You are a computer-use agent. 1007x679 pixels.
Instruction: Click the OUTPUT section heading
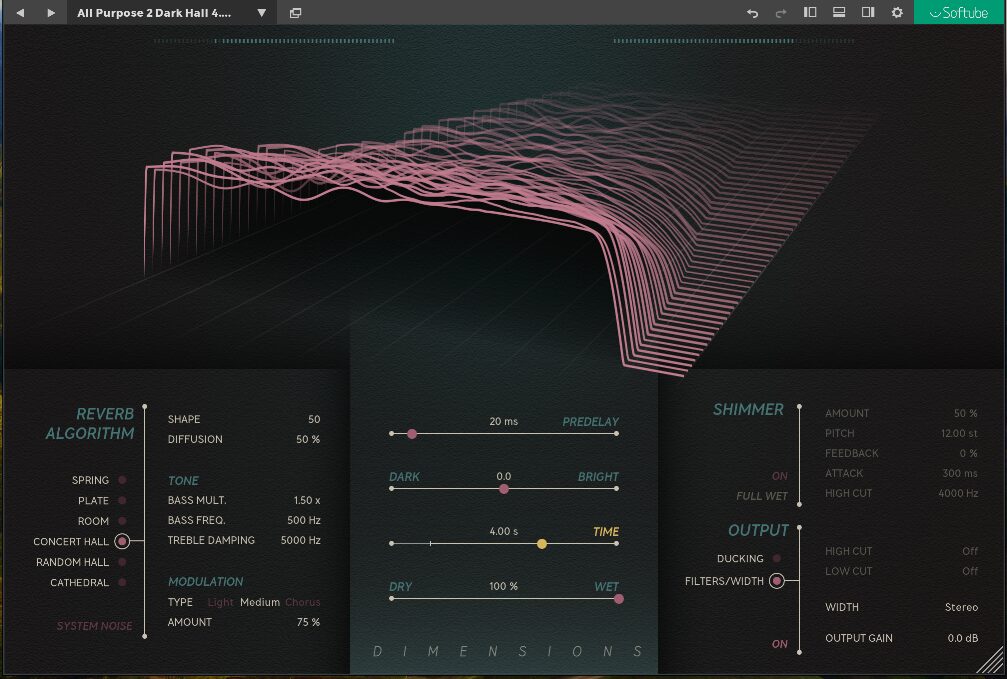click(758, 530)
